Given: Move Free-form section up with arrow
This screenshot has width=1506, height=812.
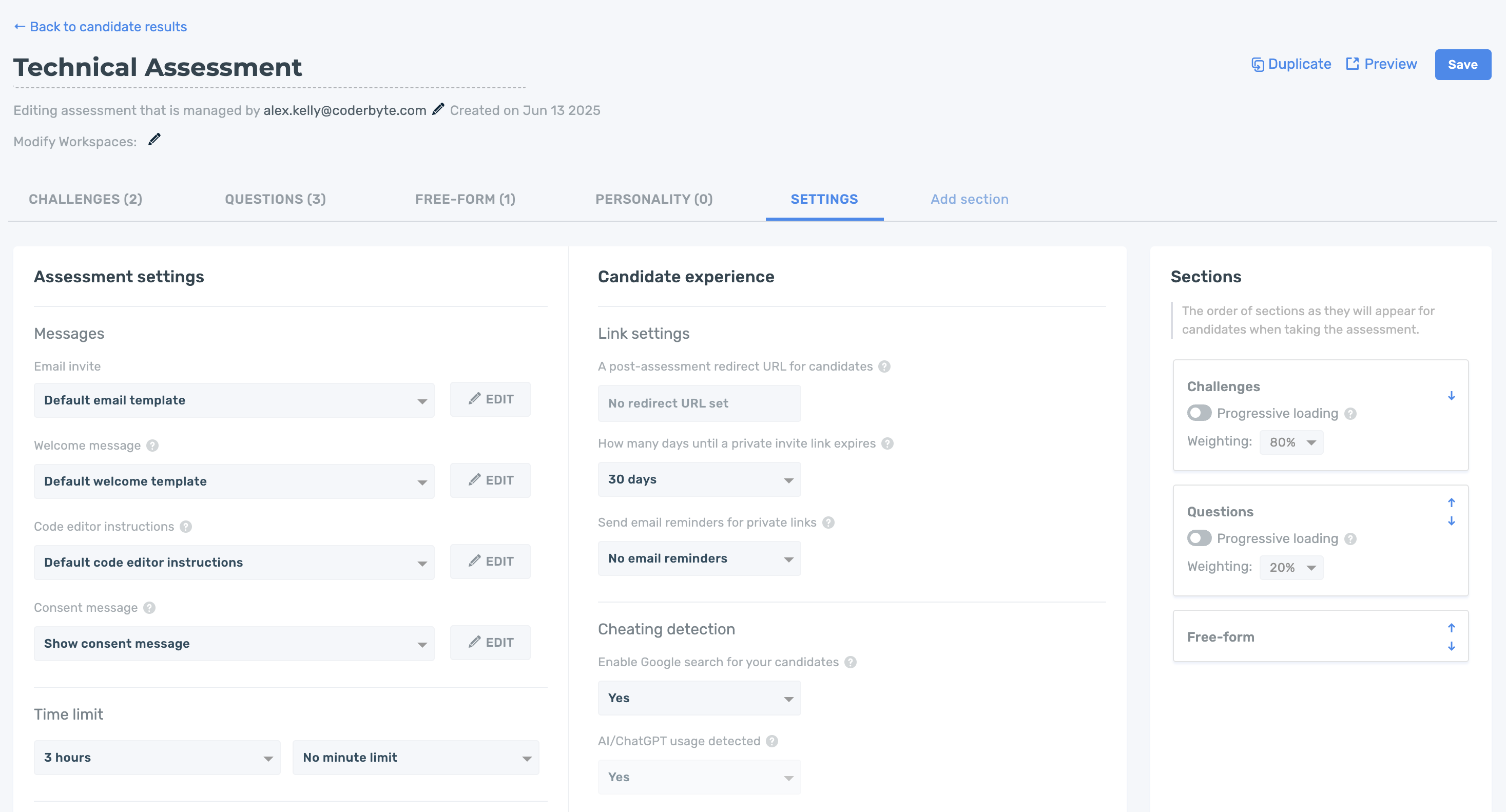Looking at the screenshot, I should tap(1452, 628).
